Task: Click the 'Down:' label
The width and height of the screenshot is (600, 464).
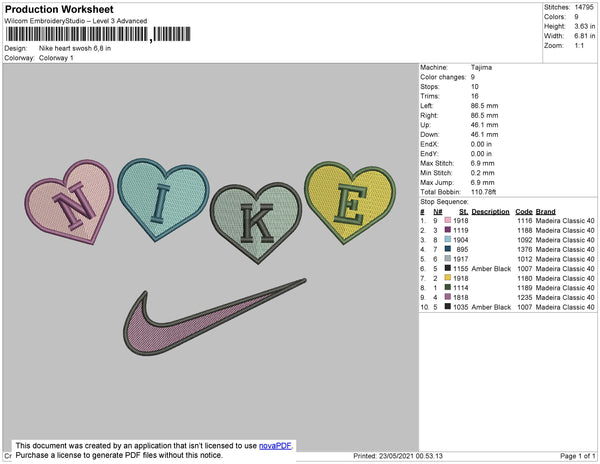Action: point(430,134)
